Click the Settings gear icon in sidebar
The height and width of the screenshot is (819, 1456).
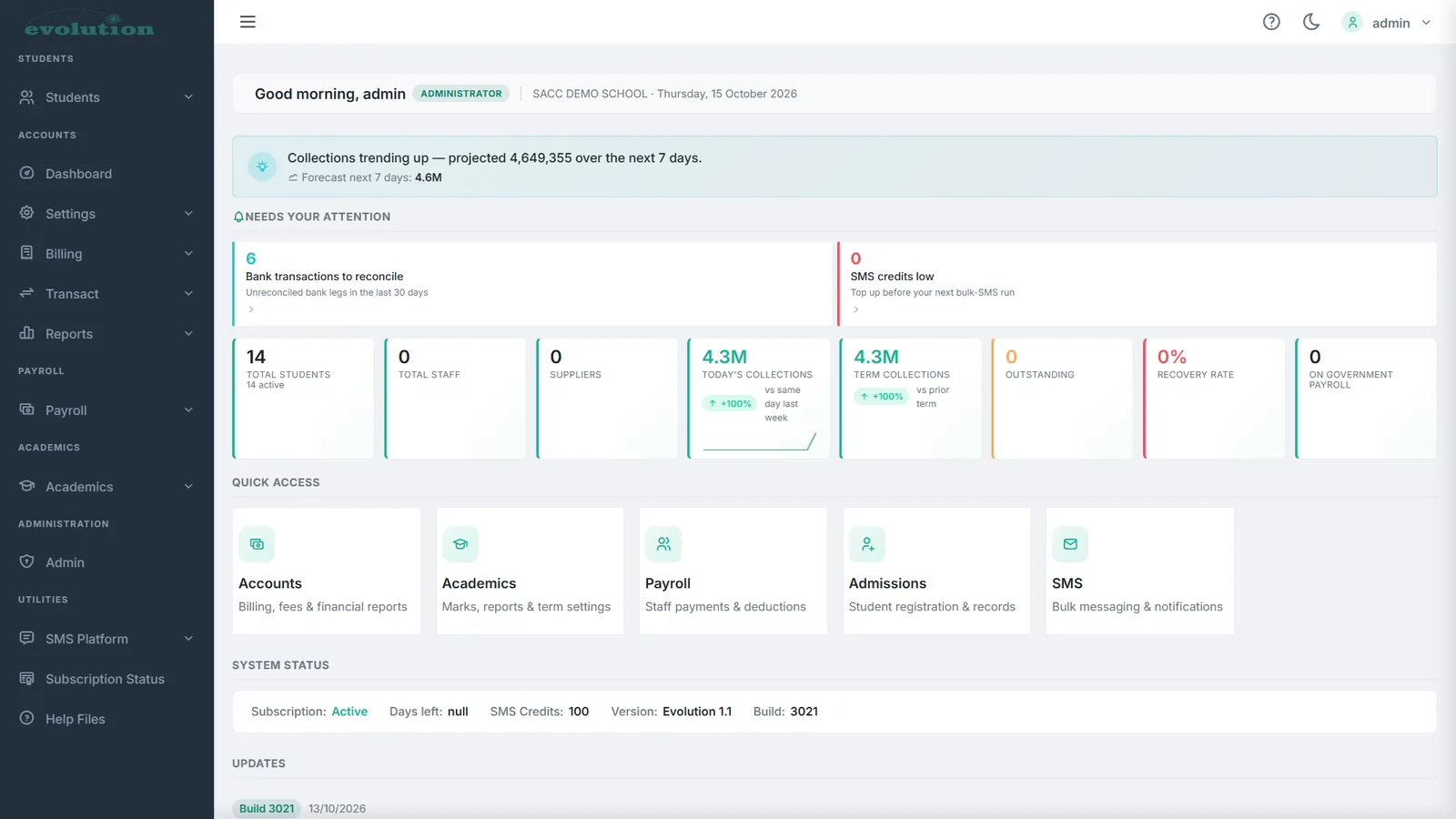coord(27,213)
